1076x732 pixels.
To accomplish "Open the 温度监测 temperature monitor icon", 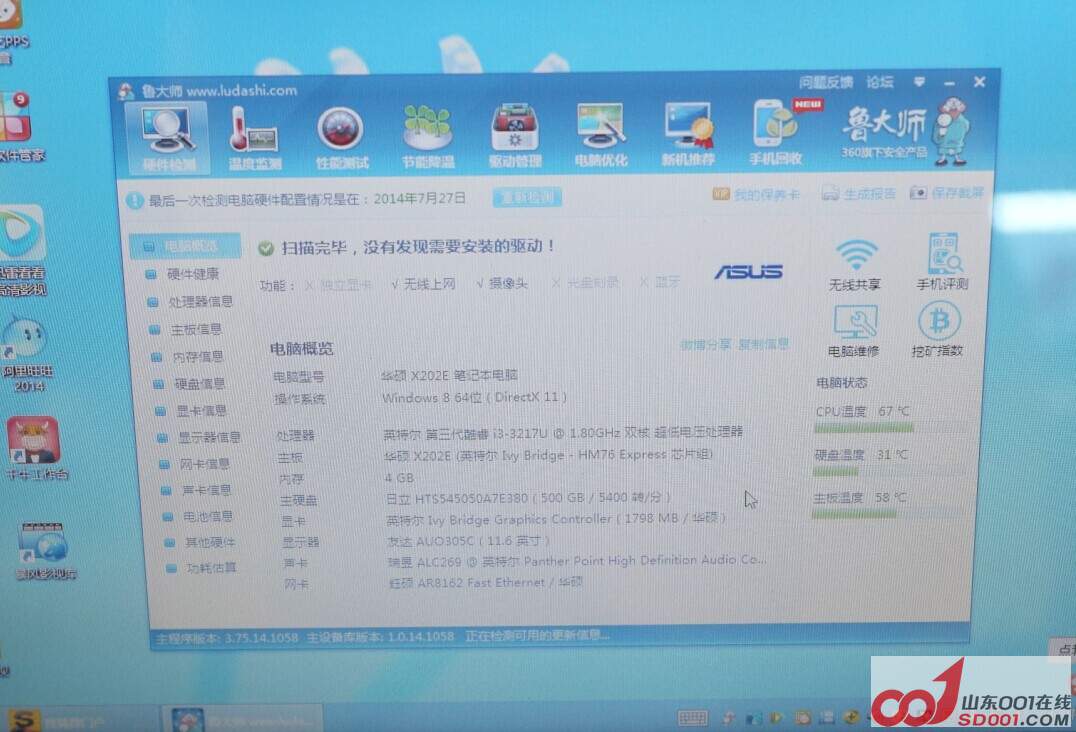I will pos(254,136).
